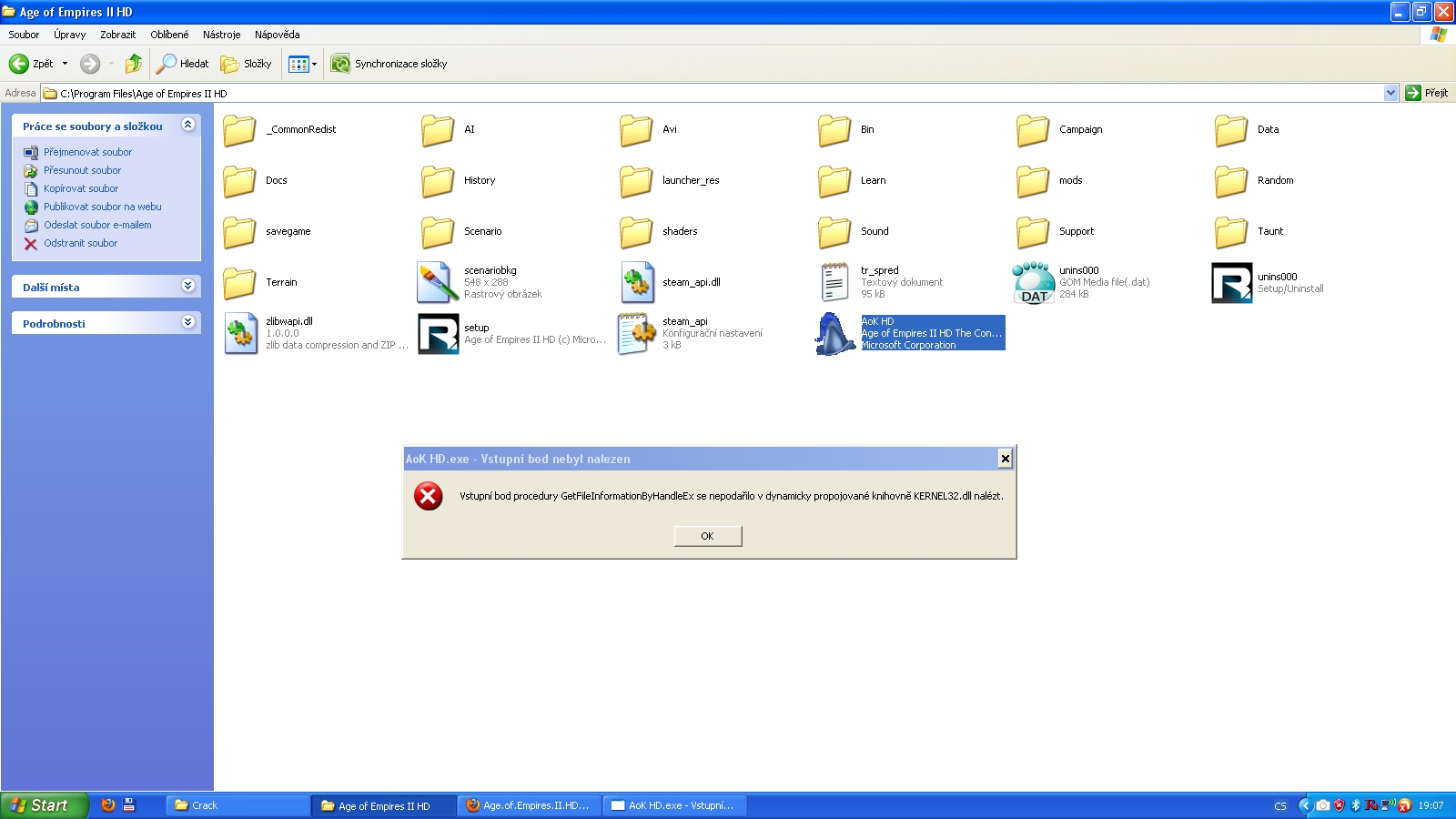Select the scenariobkg bitmap image file
The image size is (1456, 819).
(x=438, y=282)
